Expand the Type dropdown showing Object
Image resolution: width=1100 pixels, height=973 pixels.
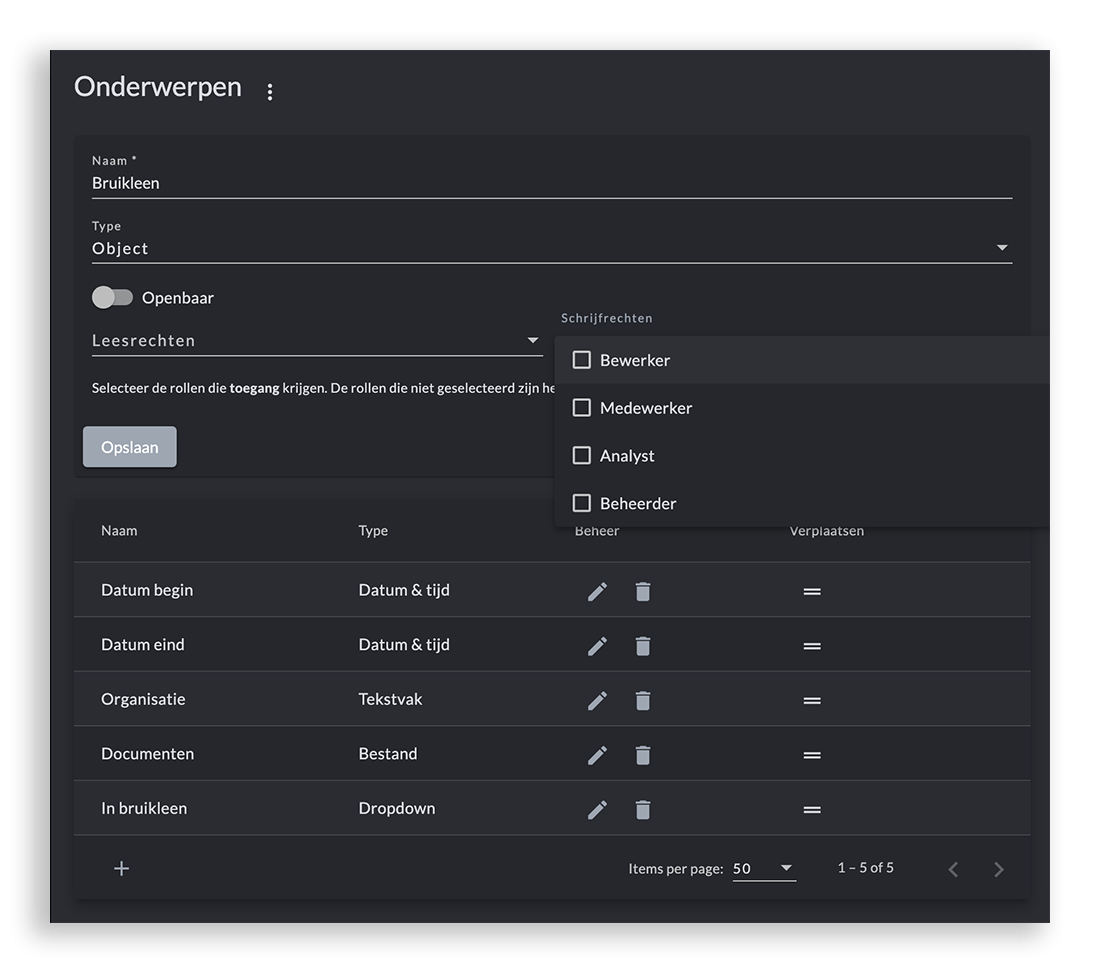(551, 248)
